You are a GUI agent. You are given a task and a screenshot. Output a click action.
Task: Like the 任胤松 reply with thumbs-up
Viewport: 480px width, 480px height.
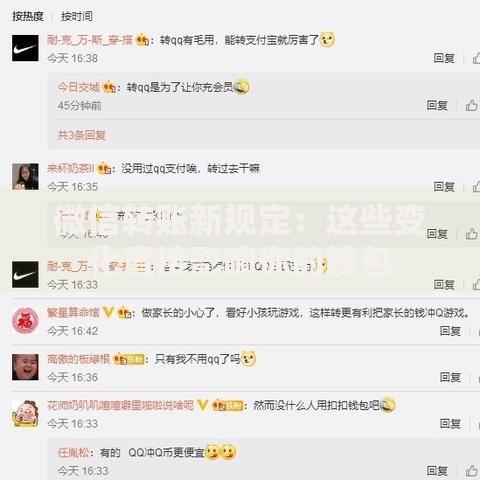point(472,471)
